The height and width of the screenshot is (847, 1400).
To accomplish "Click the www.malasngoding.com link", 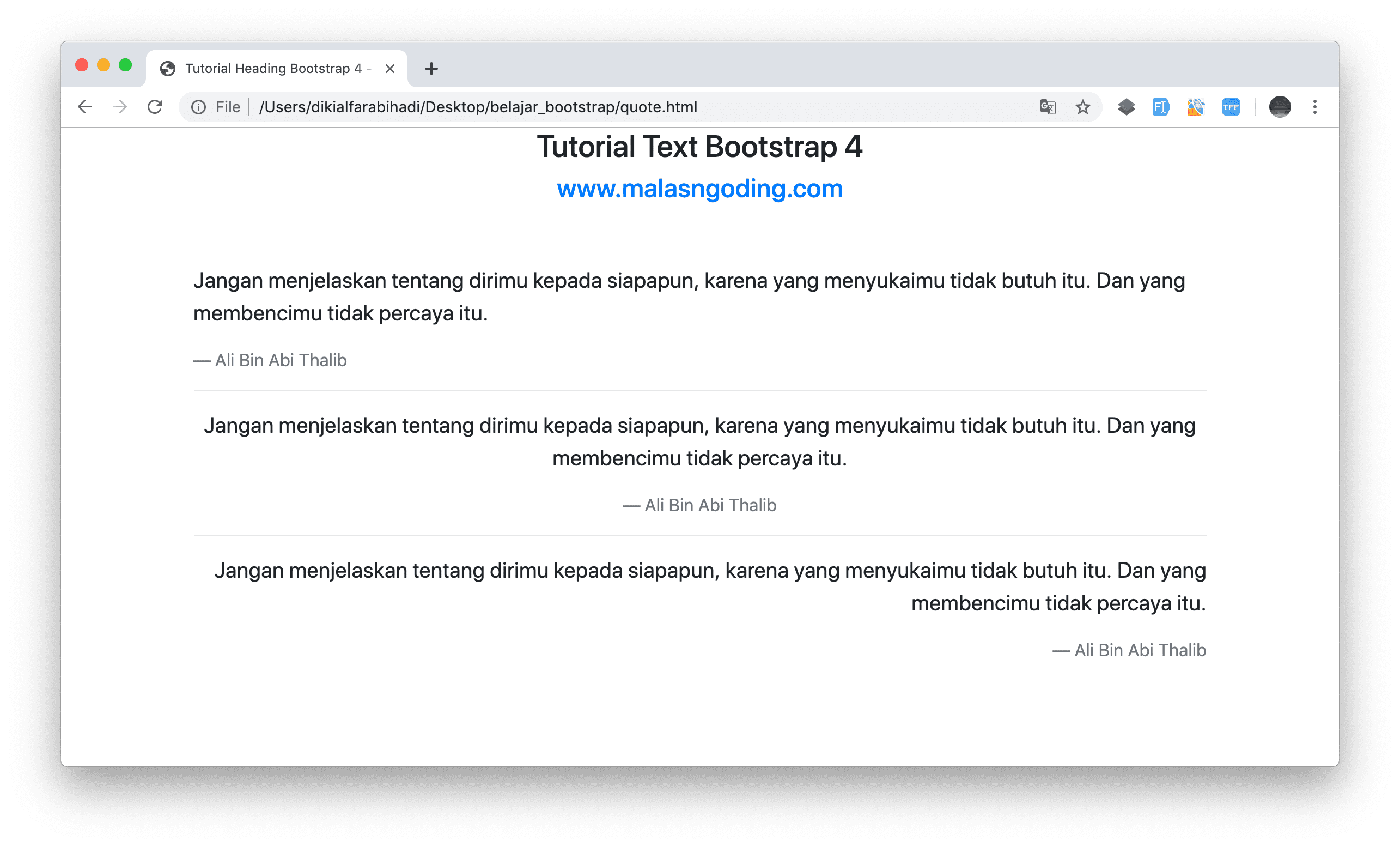I will tap(699, 189).
